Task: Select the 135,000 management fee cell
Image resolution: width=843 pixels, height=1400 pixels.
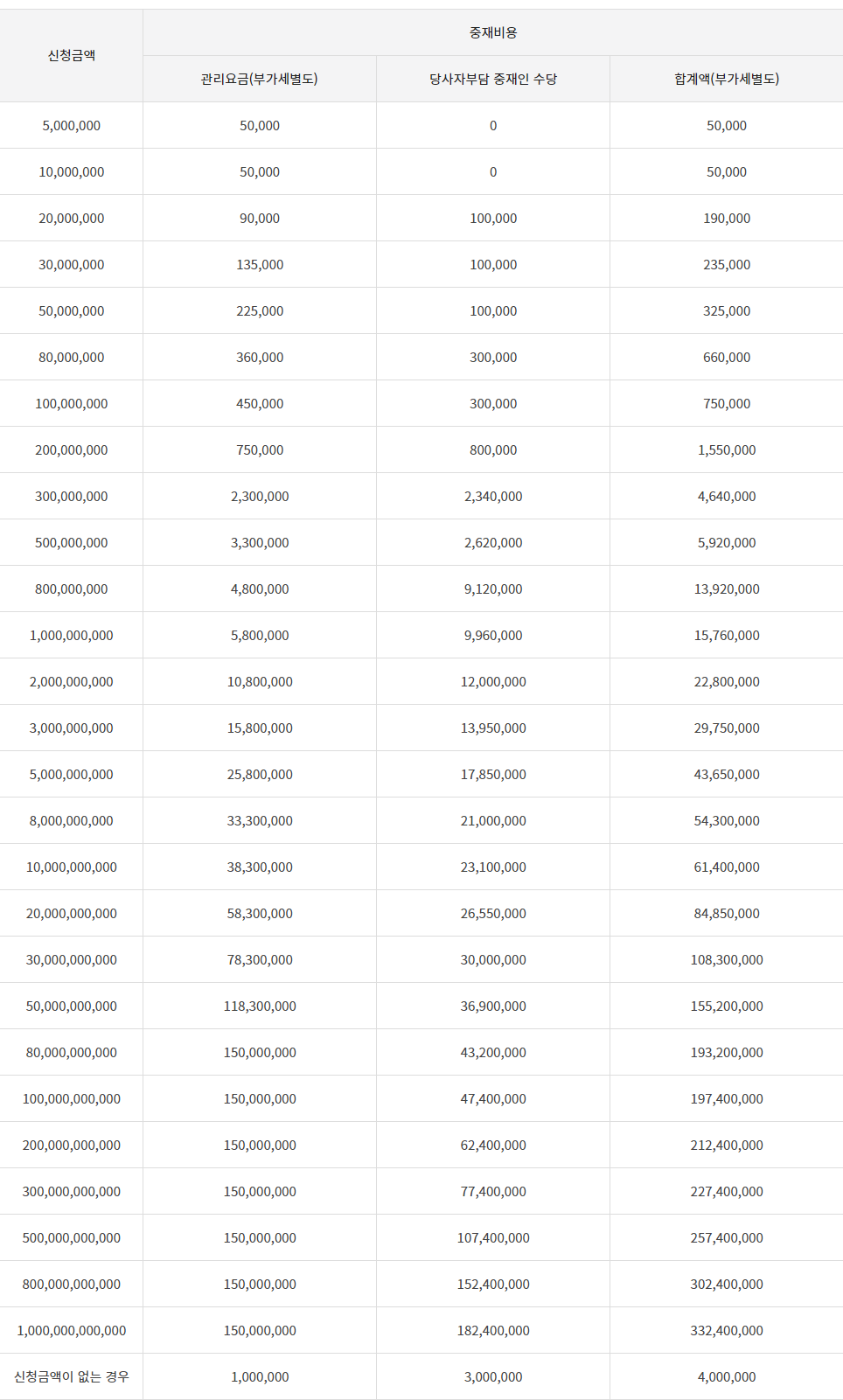Action: point(260,264)
